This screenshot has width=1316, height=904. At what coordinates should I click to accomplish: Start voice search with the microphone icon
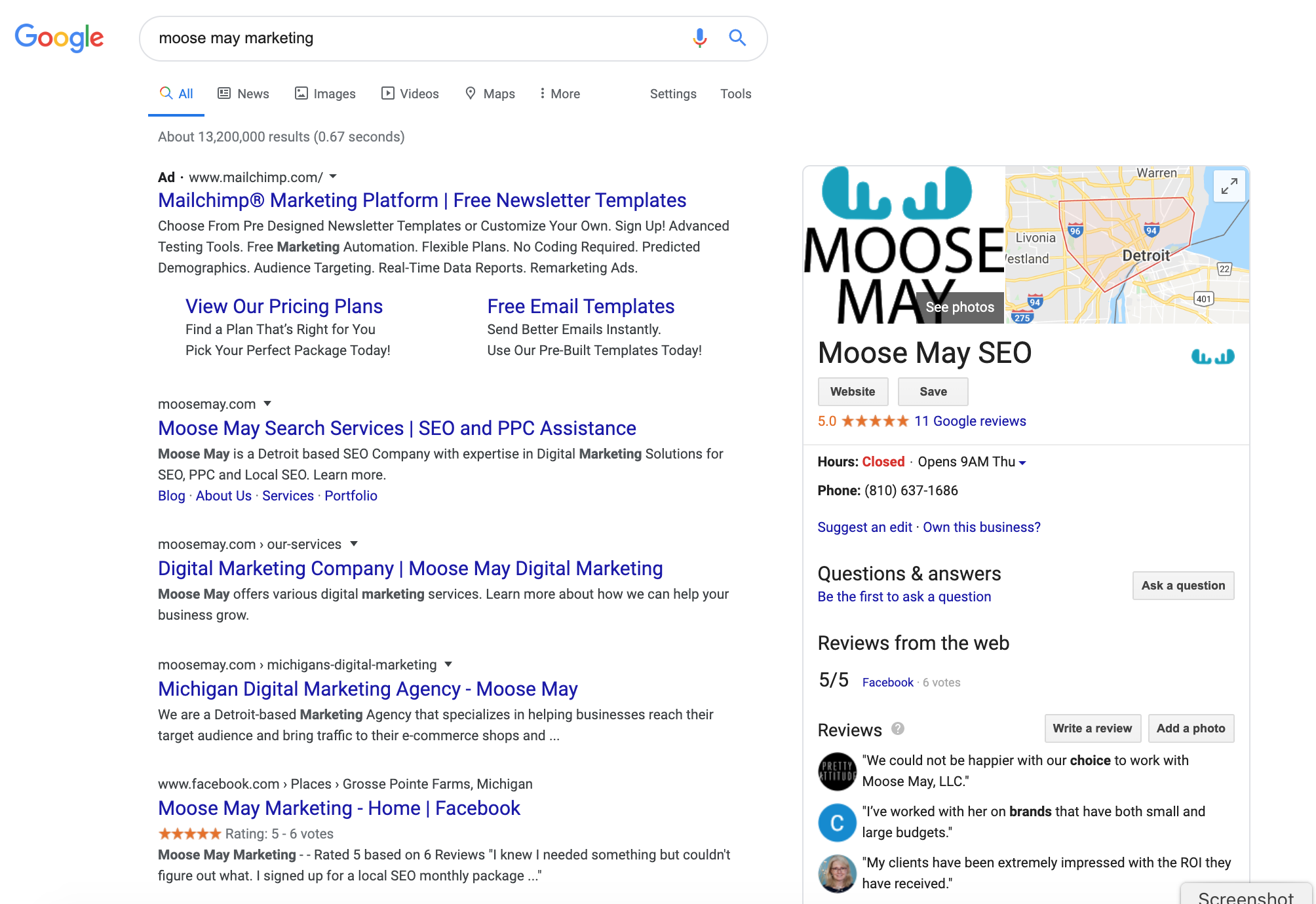(700, 38)
